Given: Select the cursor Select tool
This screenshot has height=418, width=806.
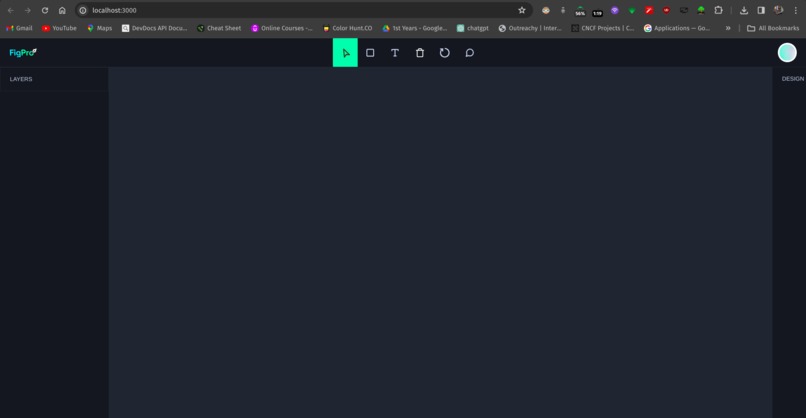Looking at the screenshot, I should [x=345, y=52].
